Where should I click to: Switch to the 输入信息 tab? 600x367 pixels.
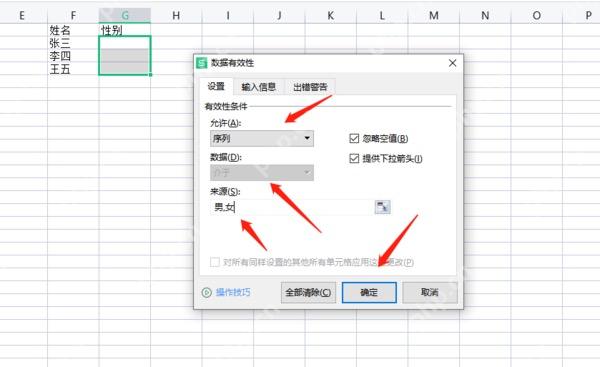click(x=259, y=87)
